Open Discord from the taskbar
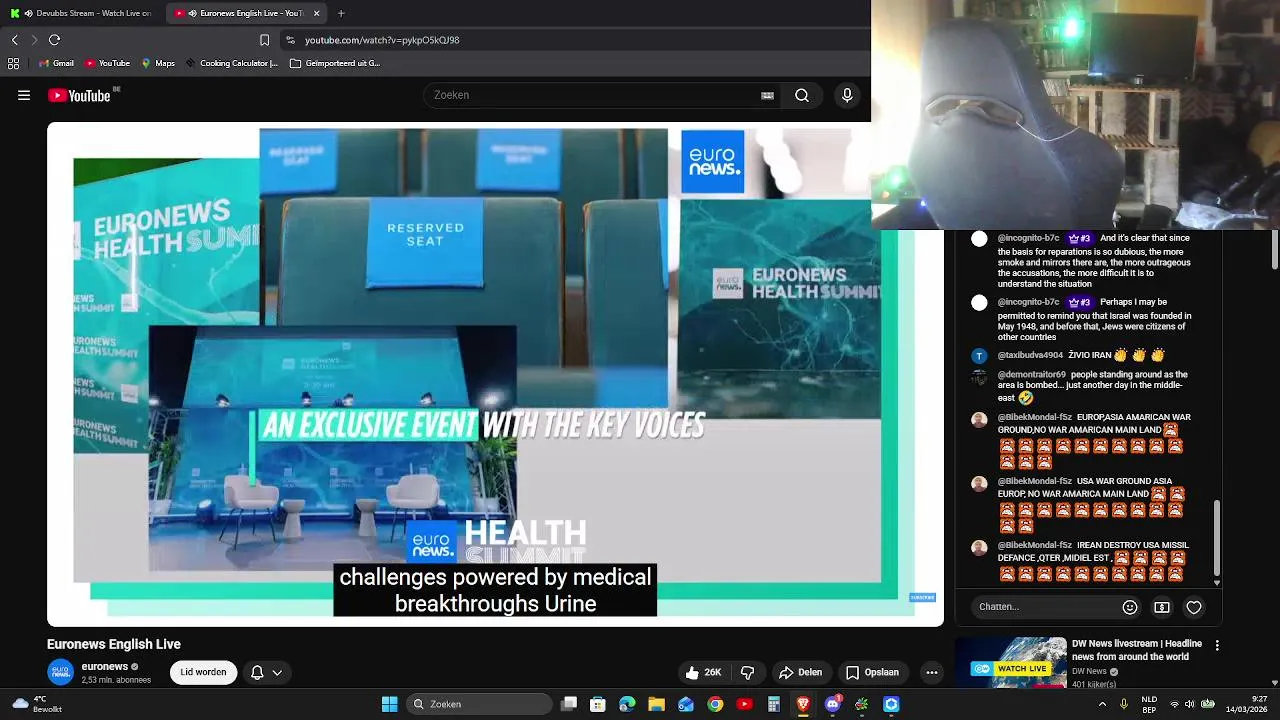Image resolution: width=1280 pixels, height=720 pixels. (832, 704)
